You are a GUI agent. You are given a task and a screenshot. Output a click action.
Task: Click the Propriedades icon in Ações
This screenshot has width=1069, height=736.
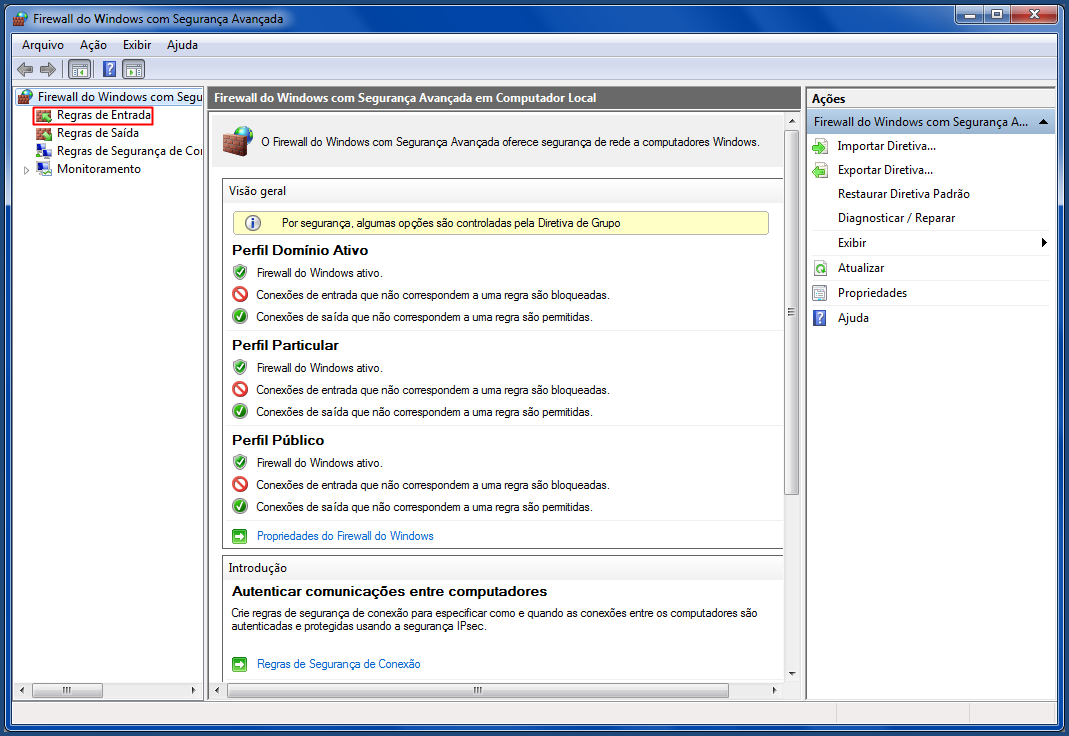coord(820,294)
